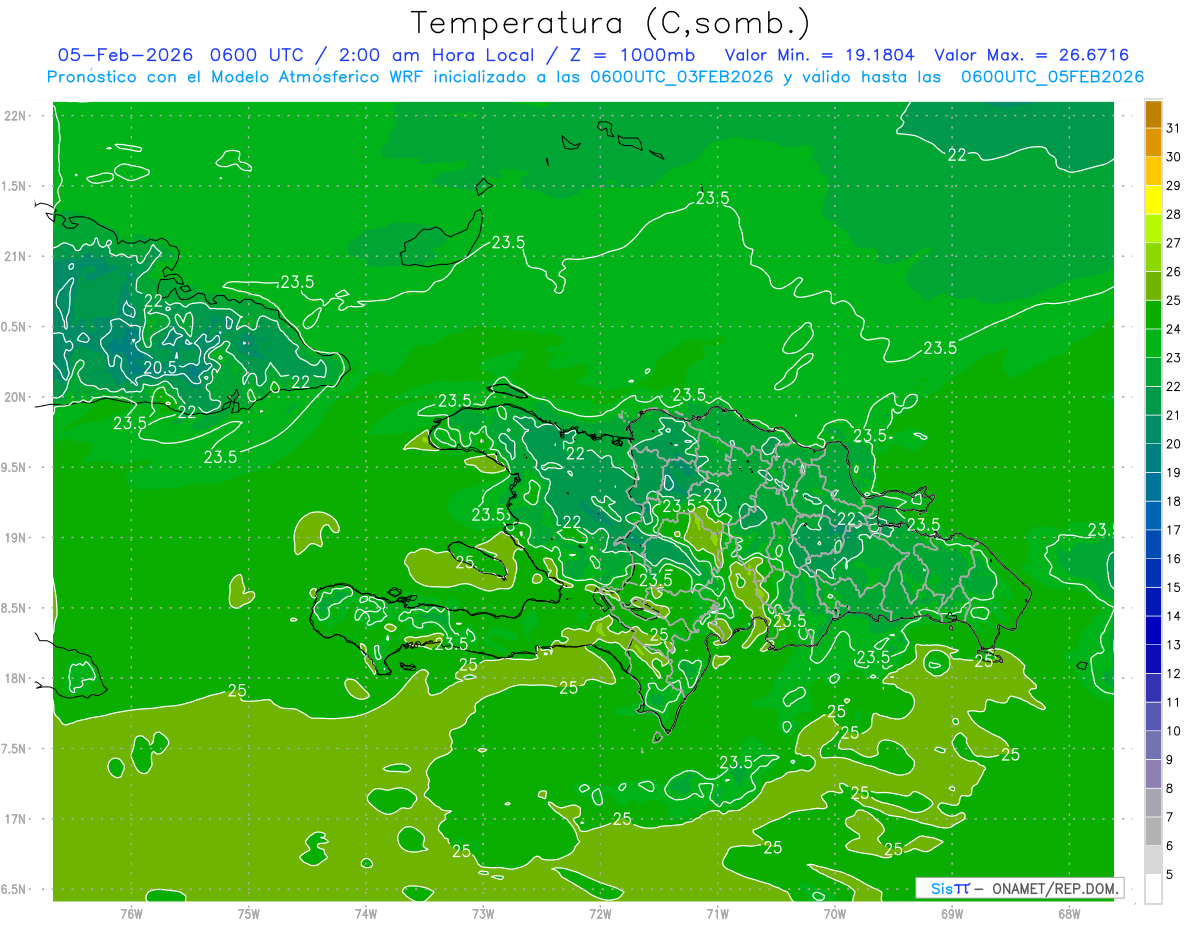The image size is (1200, 927).
Task: Click the 68W longitude axis label
Action: pyautogui.click(x=1069, y=913)
